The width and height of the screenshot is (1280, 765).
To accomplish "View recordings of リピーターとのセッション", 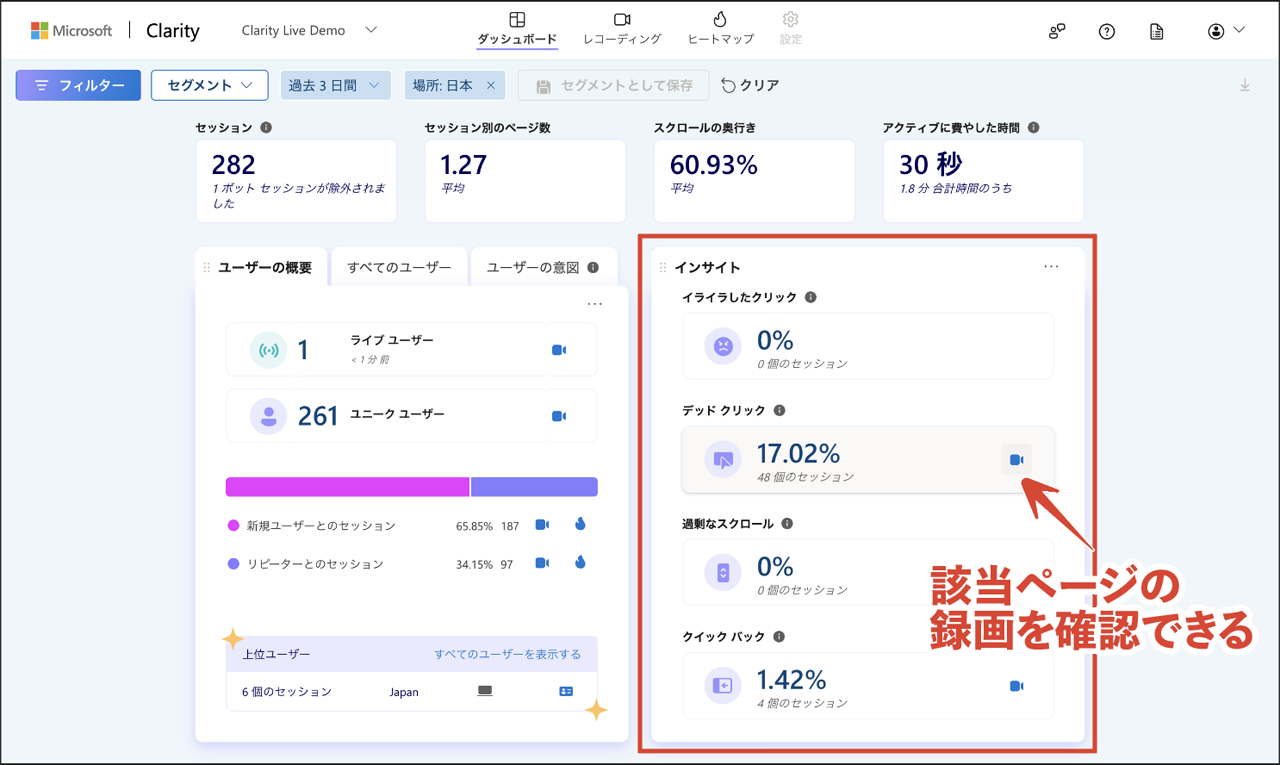I will (542, 563).
